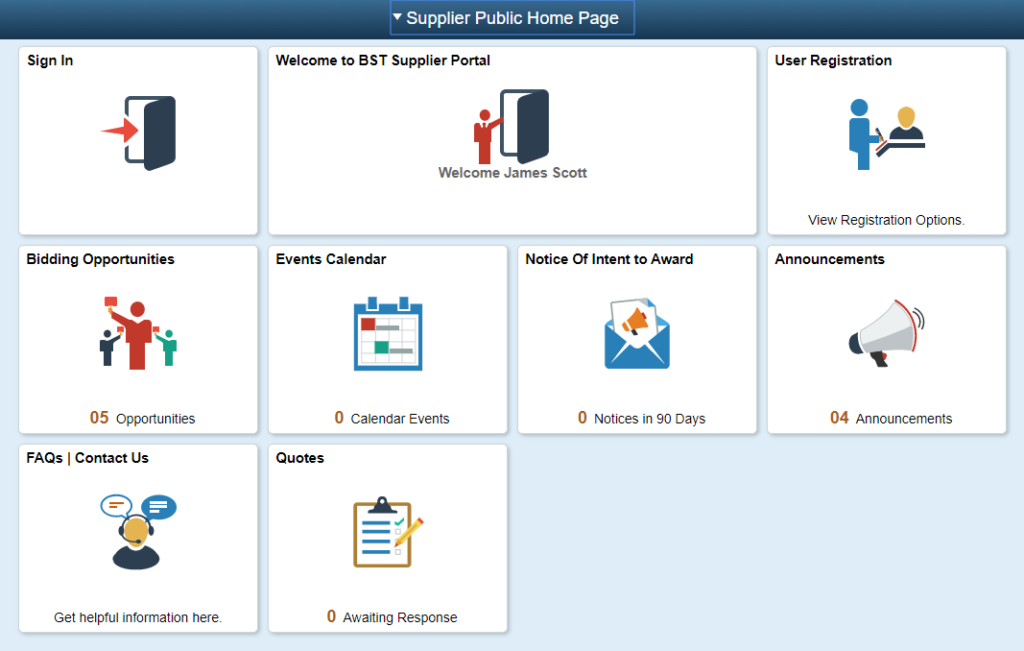Image resolution: width=1024 pixels, height=651 pixels.
Task: Click the Events Calendar tile header
Action: (x=330, y=258)
